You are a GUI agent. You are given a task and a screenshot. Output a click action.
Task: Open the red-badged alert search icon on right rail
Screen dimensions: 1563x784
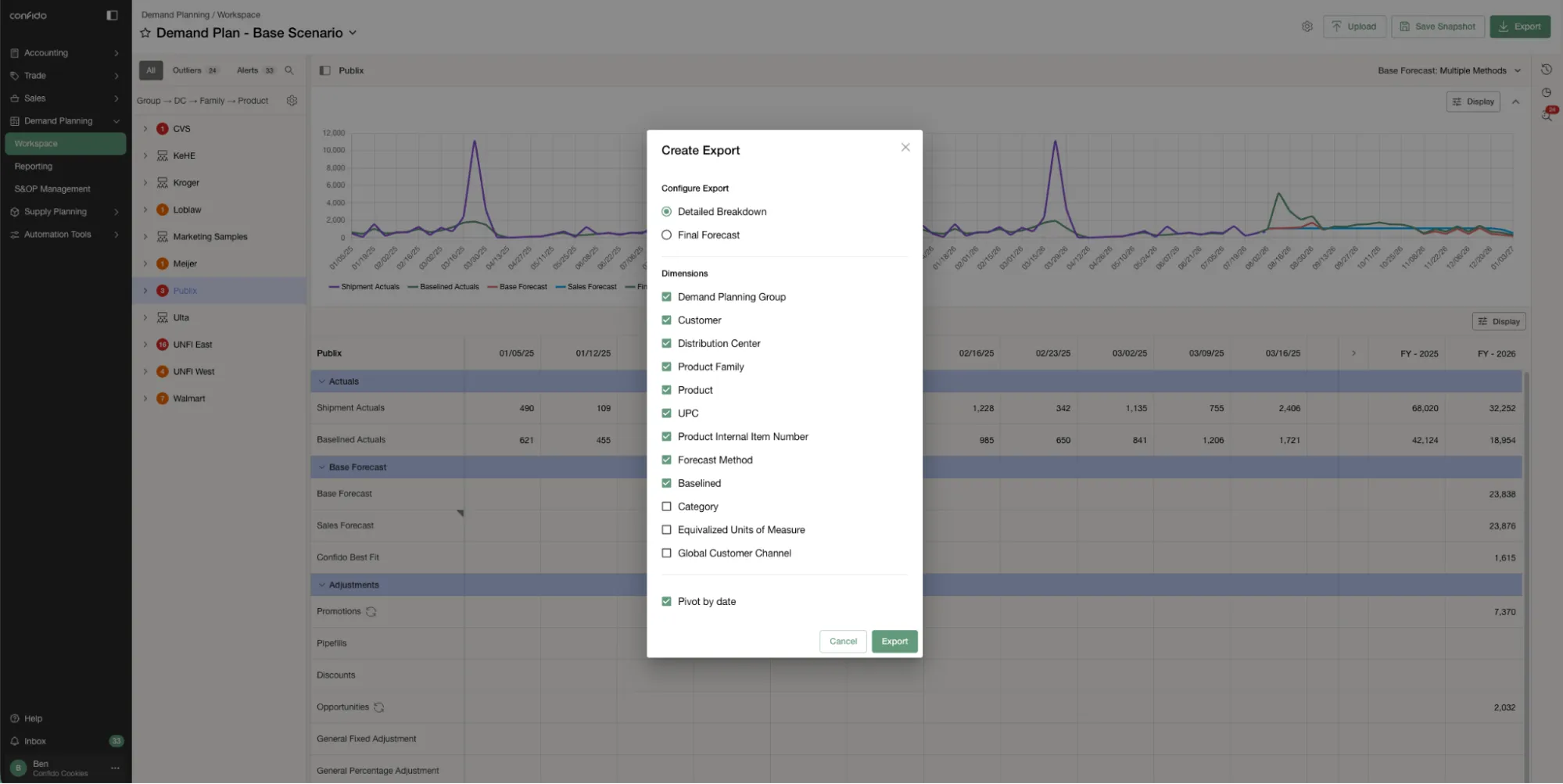(x=1547, y=114)
